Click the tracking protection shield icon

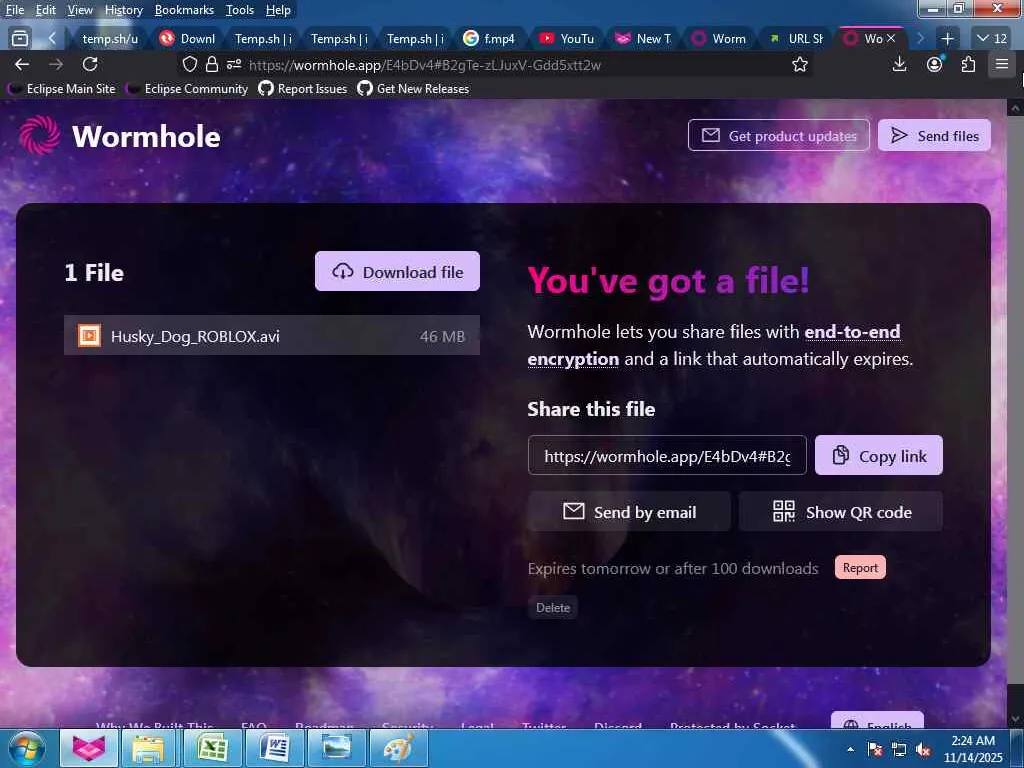pyautogui.click(x=189, y=64)
